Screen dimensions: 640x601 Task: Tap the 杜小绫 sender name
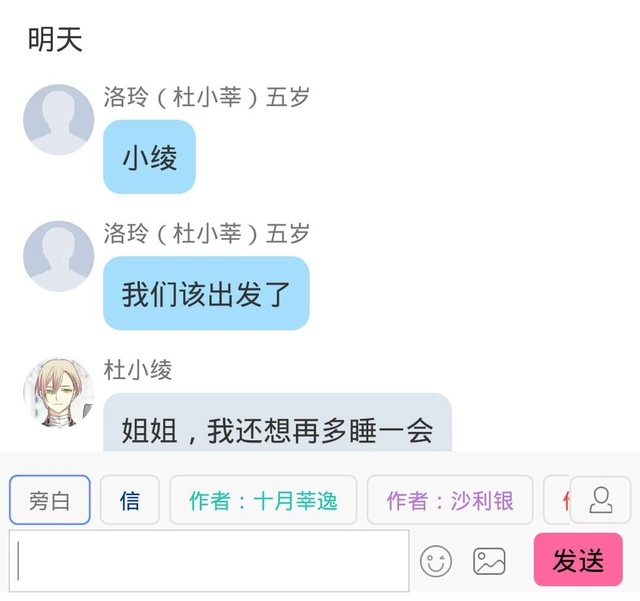(138, 370)
